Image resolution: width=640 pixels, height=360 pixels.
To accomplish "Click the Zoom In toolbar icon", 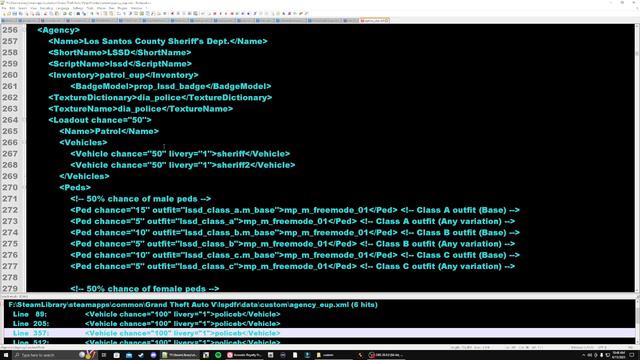I will (x=92, y=13).
